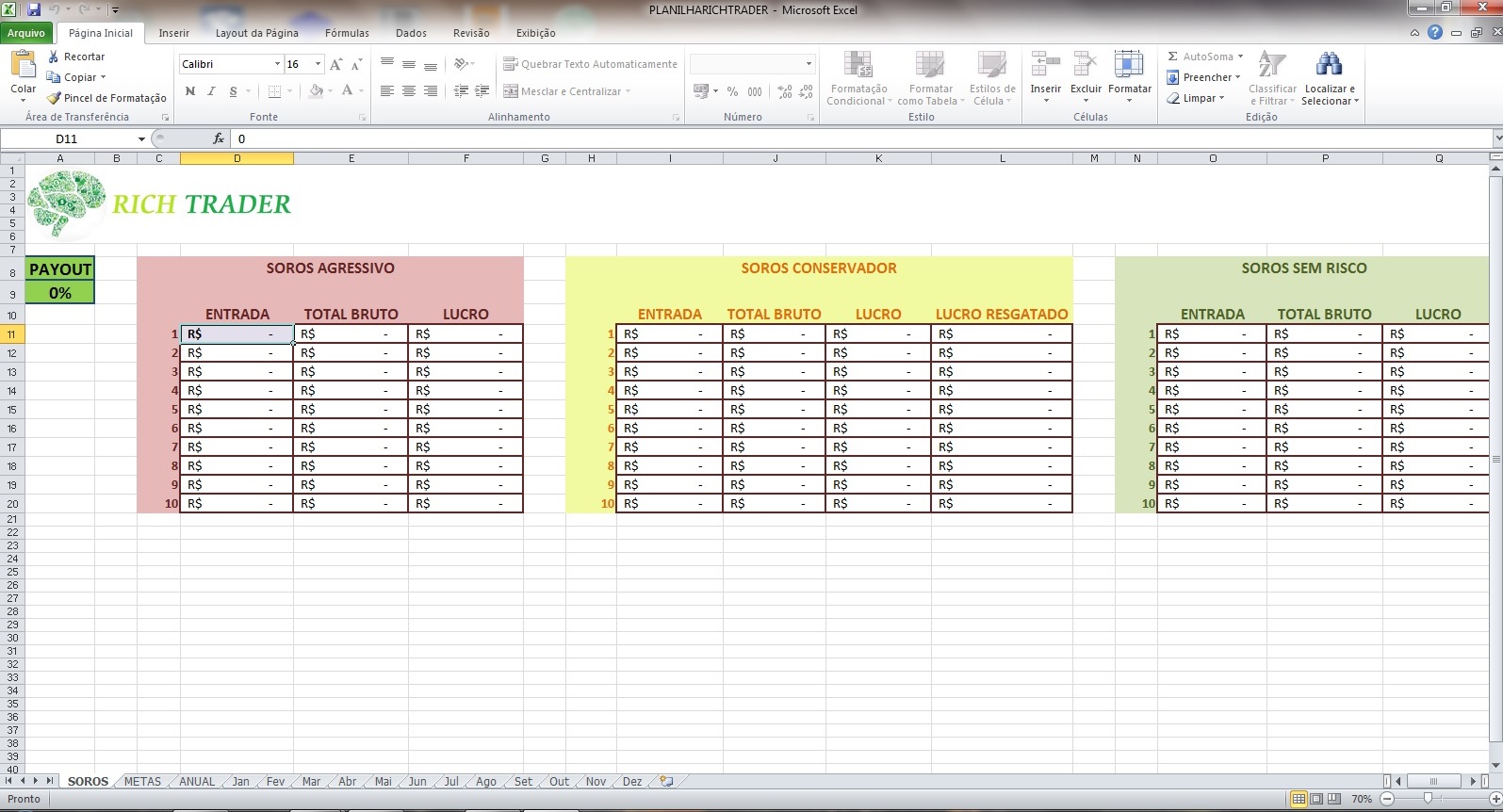Zoom out with the minus button
This screenshot has height=812, width=1503.
1386,799
